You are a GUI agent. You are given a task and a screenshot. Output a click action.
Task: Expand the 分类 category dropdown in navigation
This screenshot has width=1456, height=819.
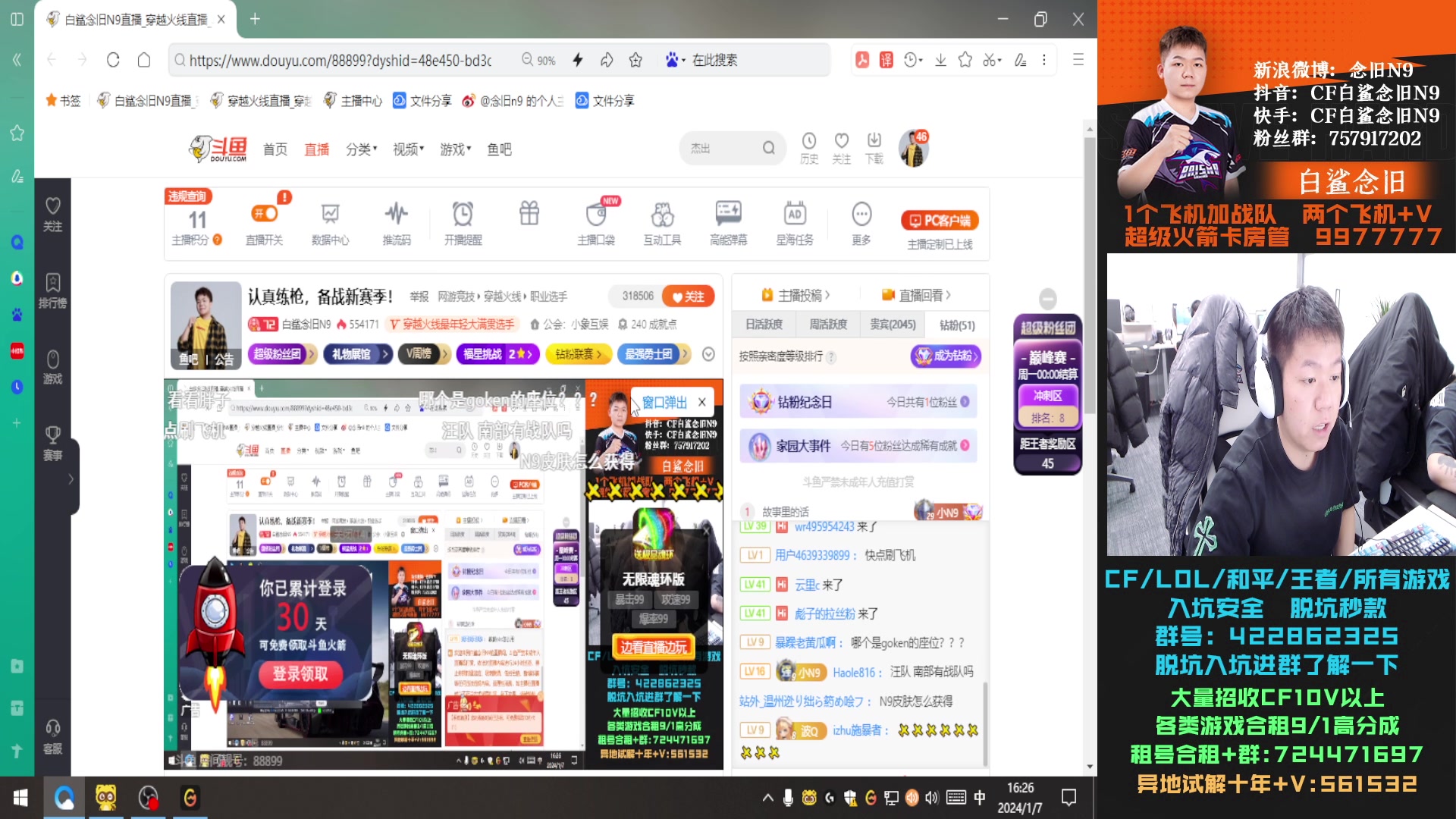pyautogui.click(x=362, y=149)
